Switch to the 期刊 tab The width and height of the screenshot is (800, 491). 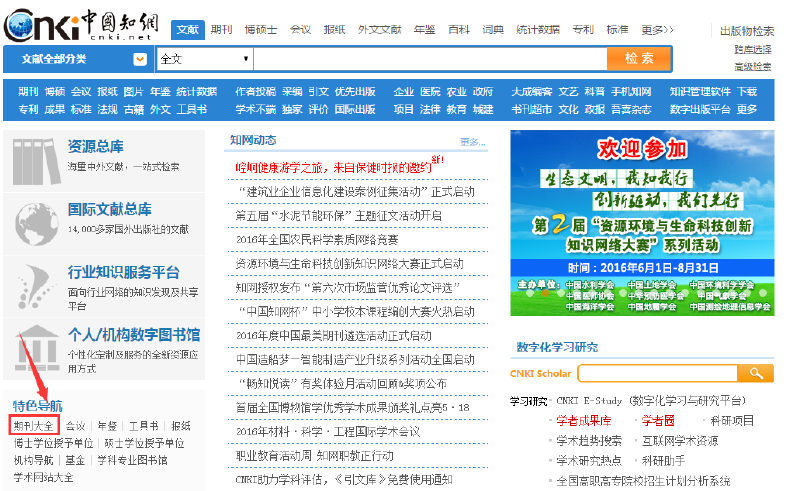click(x=221, y=30)
